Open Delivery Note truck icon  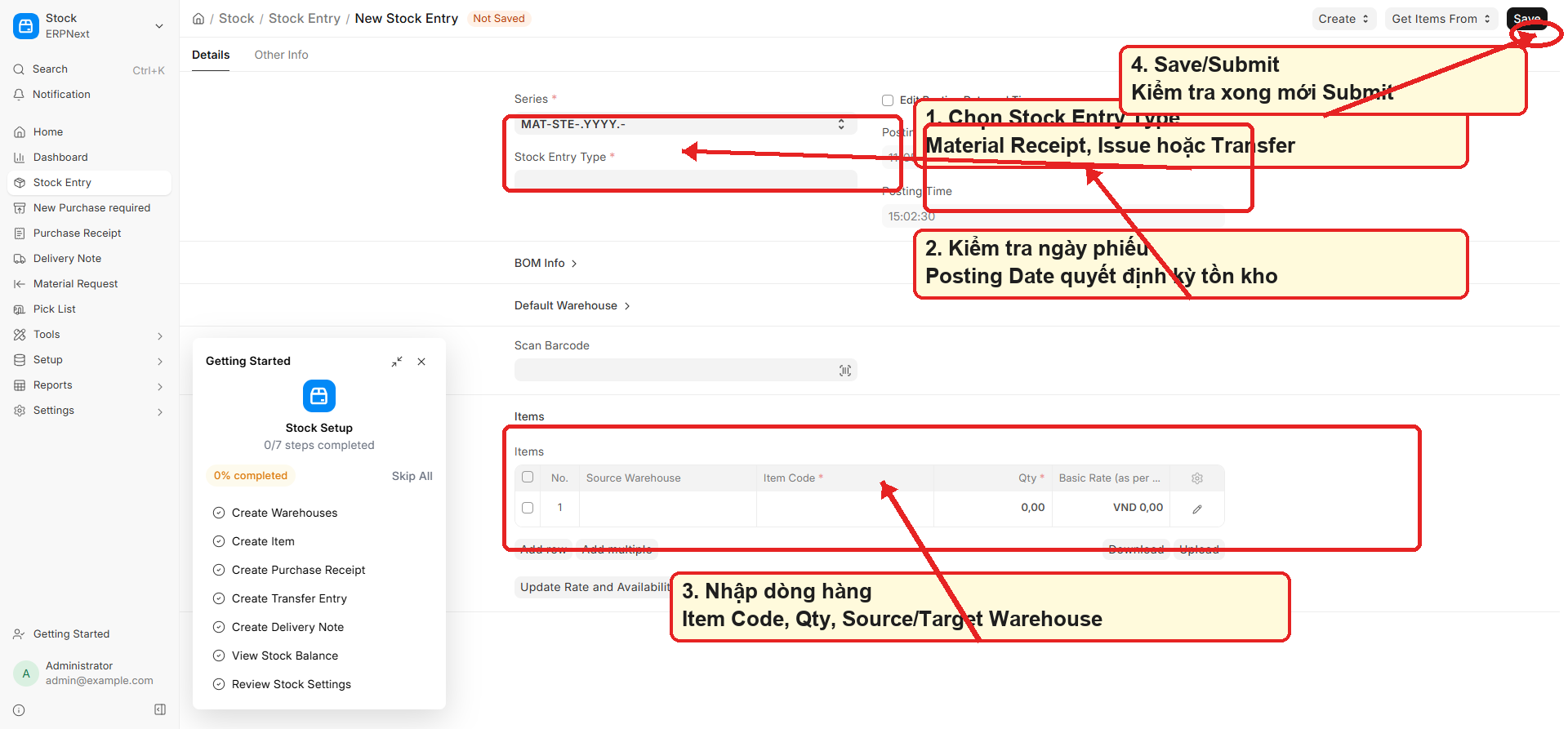point(20,259)
